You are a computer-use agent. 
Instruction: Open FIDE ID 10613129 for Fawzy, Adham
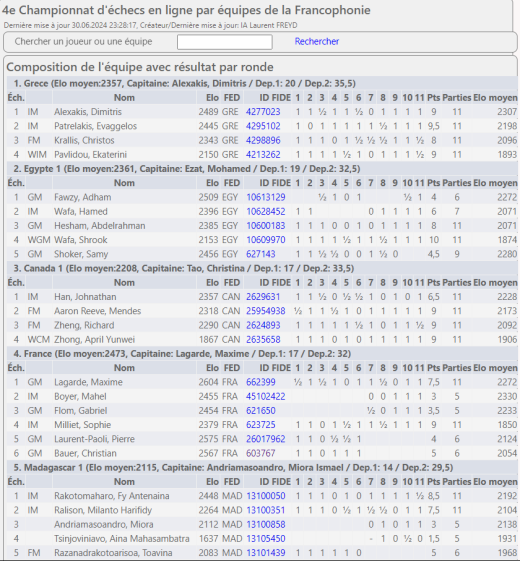[266, 197]
